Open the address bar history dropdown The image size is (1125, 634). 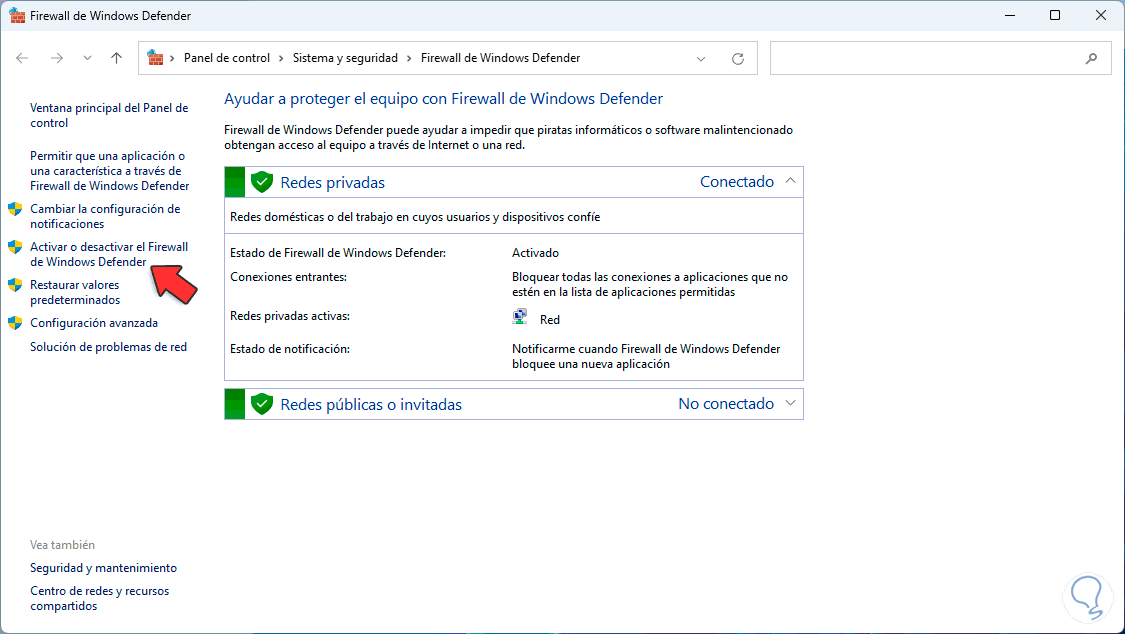[x=701, y=59]
